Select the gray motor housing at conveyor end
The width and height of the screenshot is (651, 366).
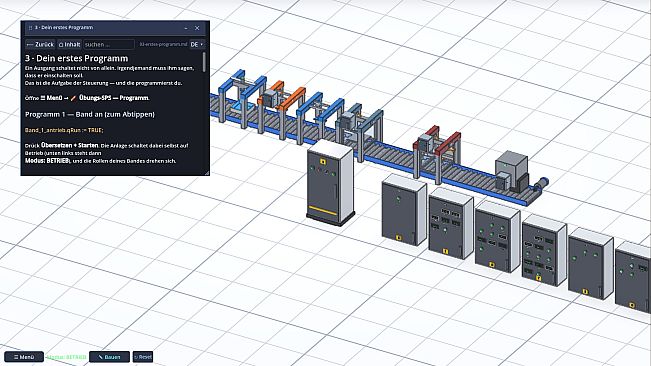(512, 171)
